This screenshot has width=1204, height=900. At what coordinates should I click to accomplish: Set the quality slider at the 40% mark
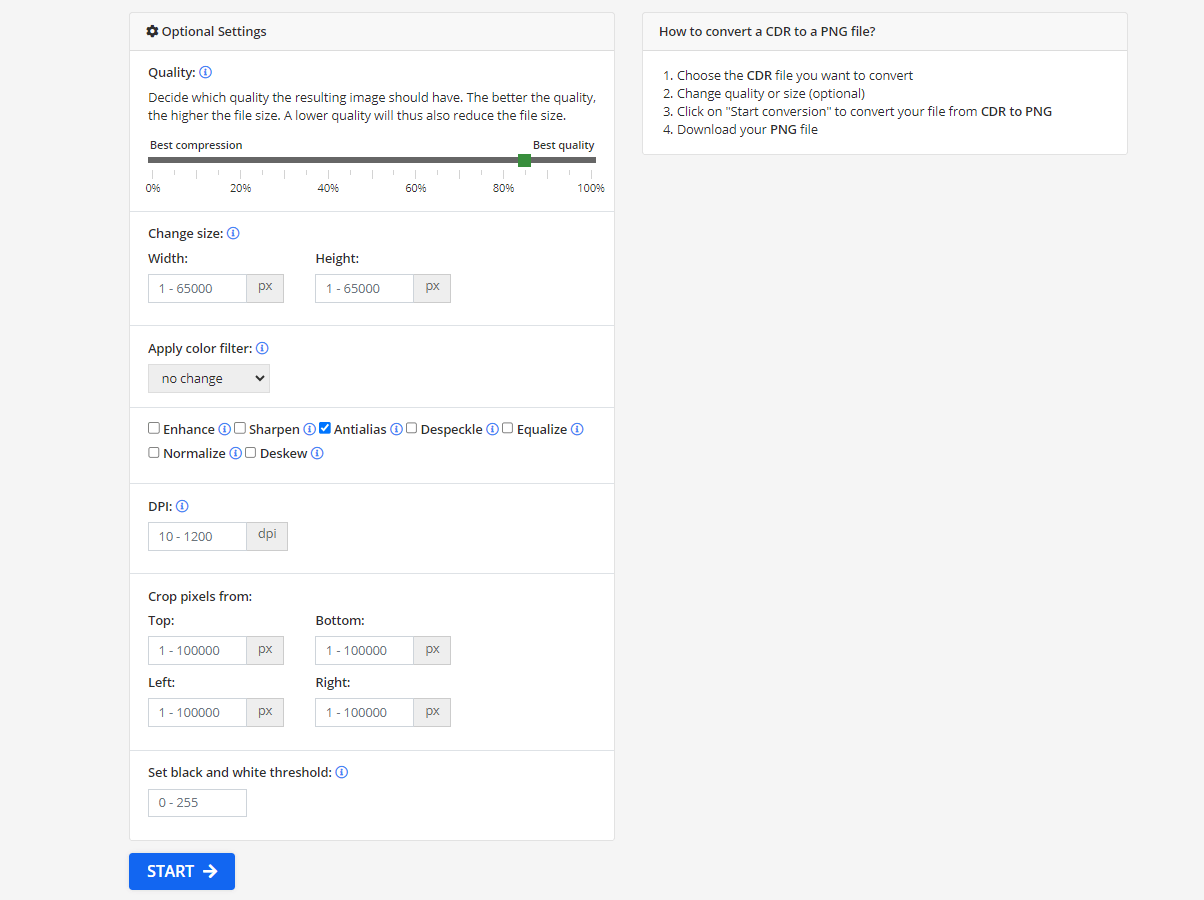[x=328, y=160]
